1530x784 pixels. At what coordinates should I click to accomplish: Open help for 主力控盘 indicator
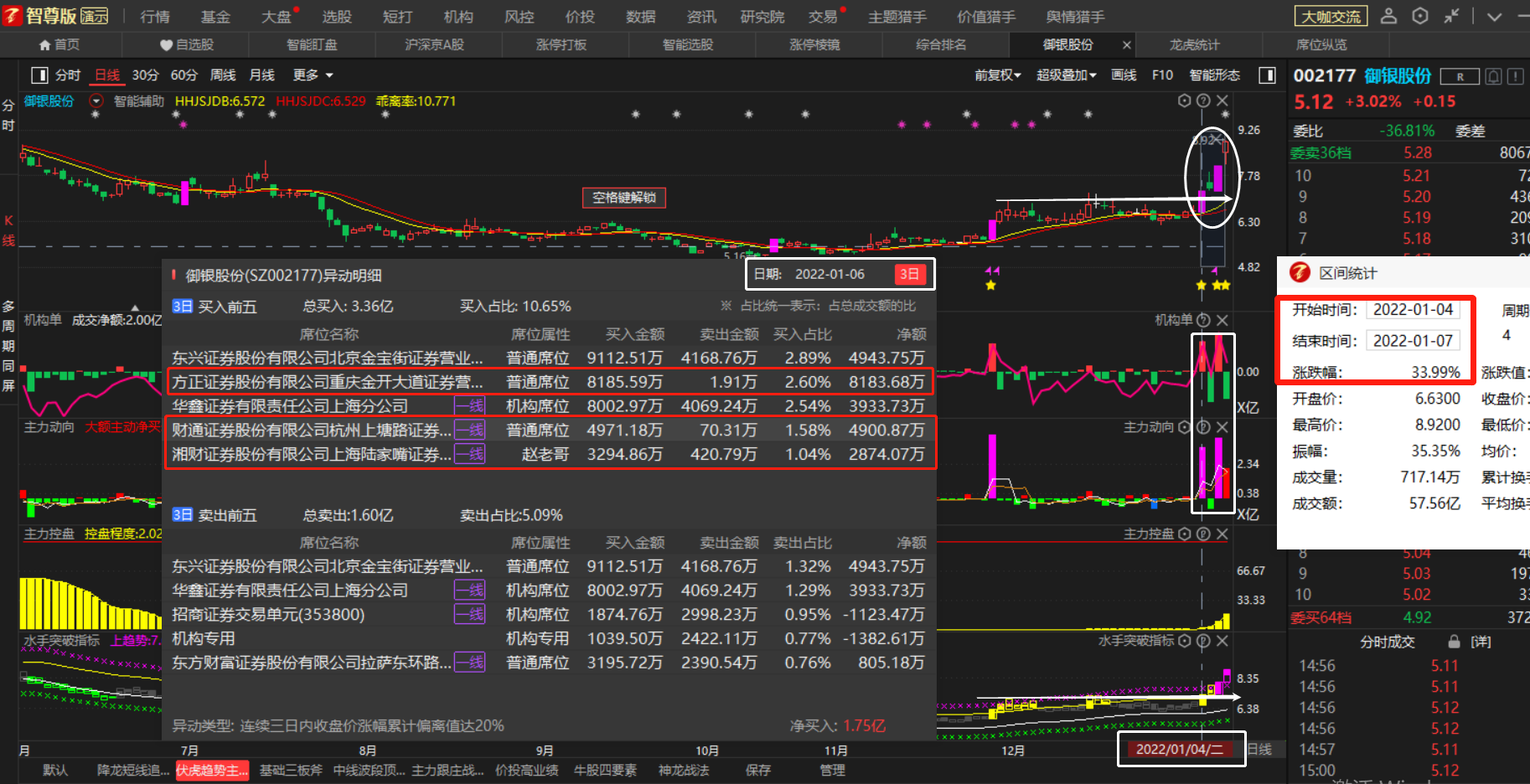[x=1203, y=534]
